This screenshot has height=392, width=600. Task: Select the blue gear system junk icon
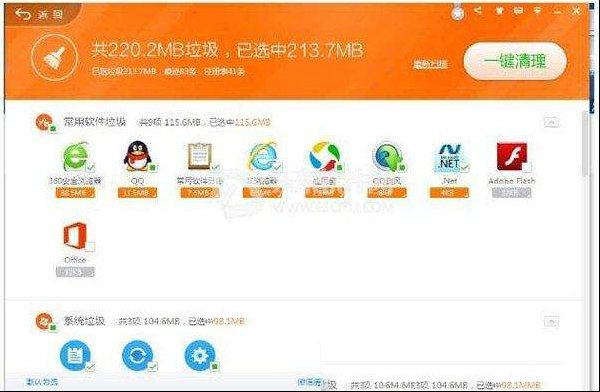pos(200,355)
